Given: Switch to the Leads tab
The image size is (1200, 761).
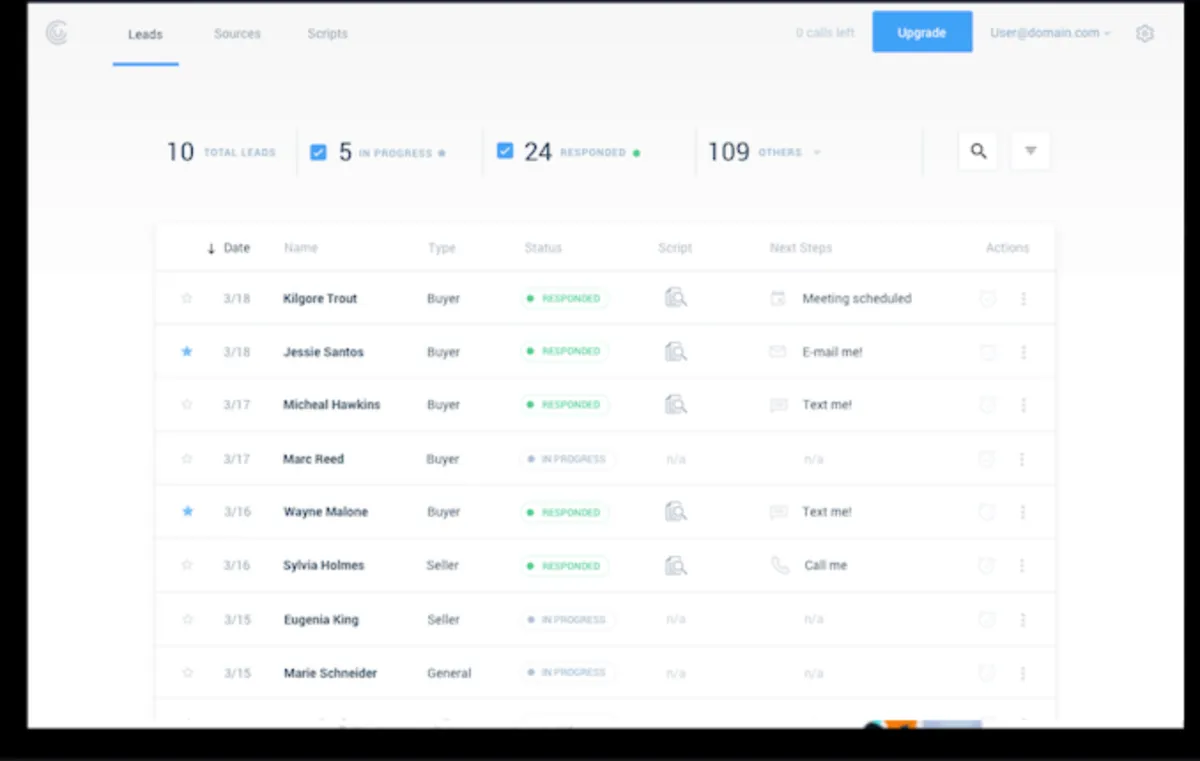Looking at the screenshot, I should point(145,34).
